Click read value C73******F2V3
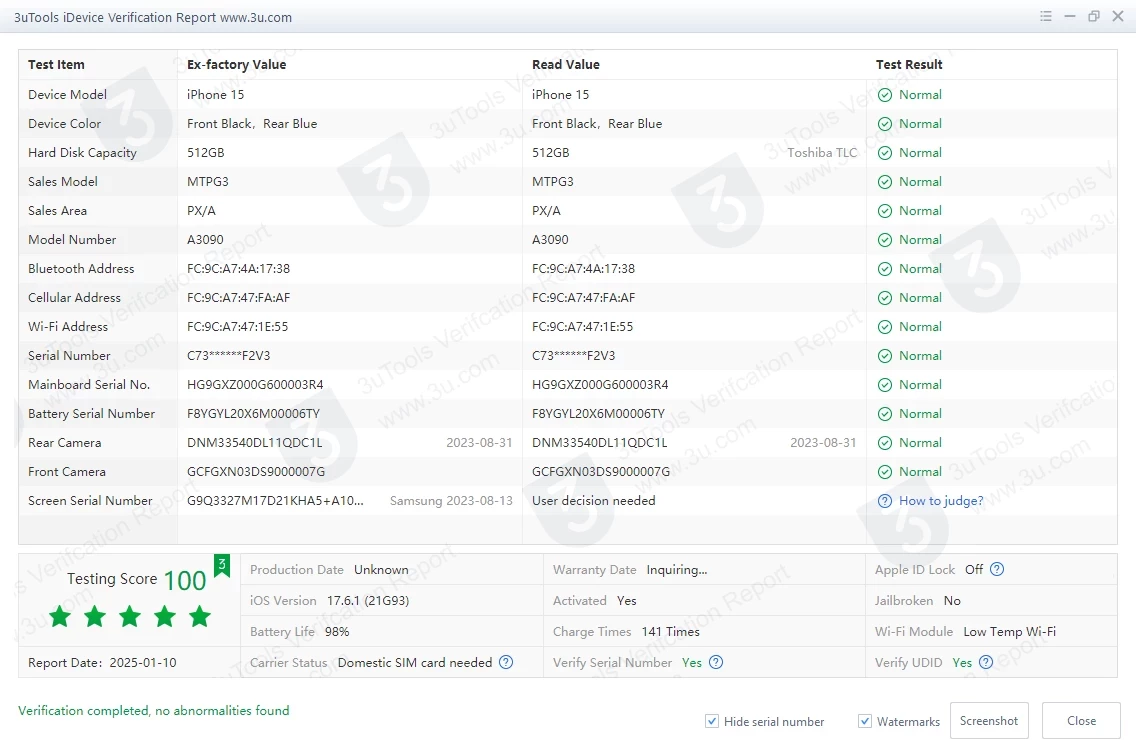 (x=574, y=356)
